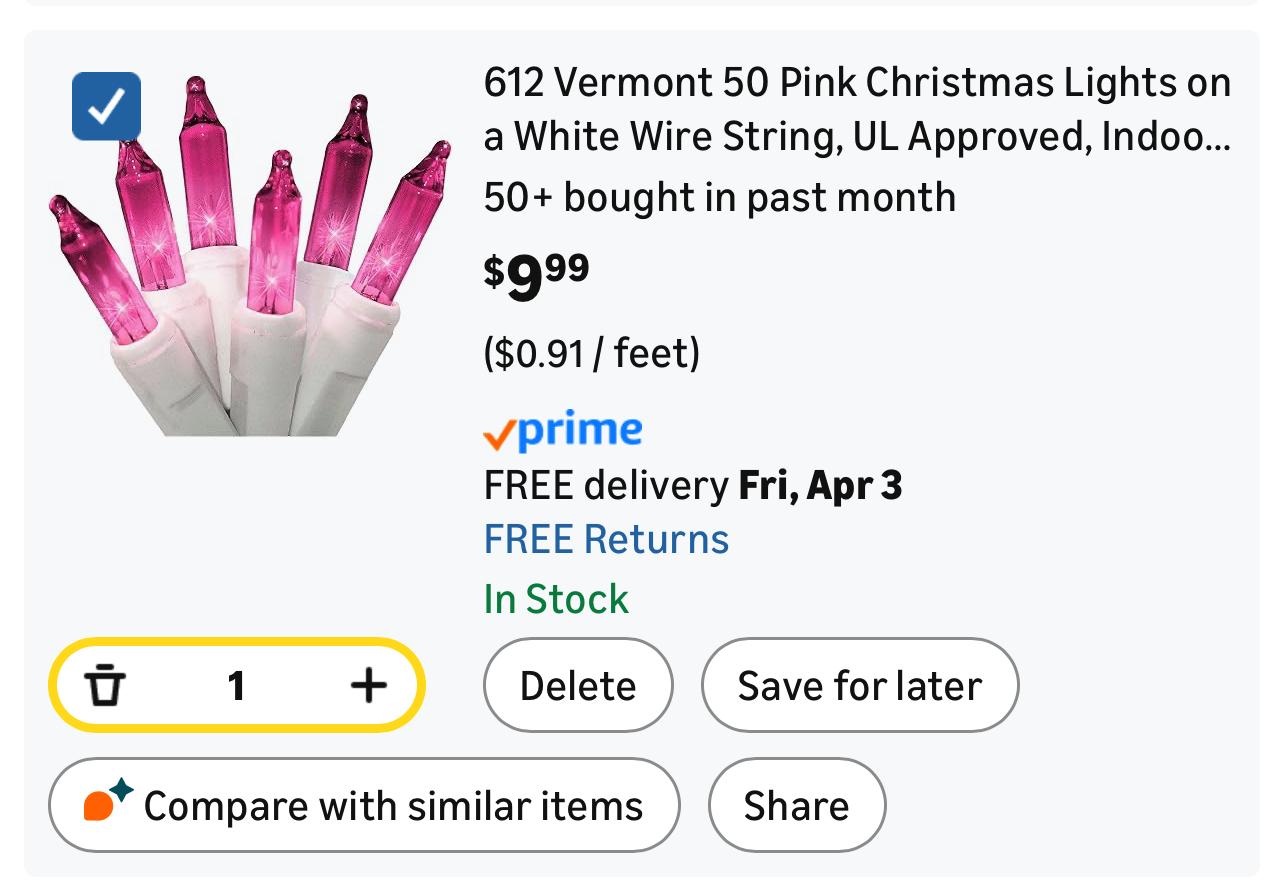Open the 612 Vermont Pink Christmas Lights title
Viewport: 1284px width, 895px height.
click(856, 83)
